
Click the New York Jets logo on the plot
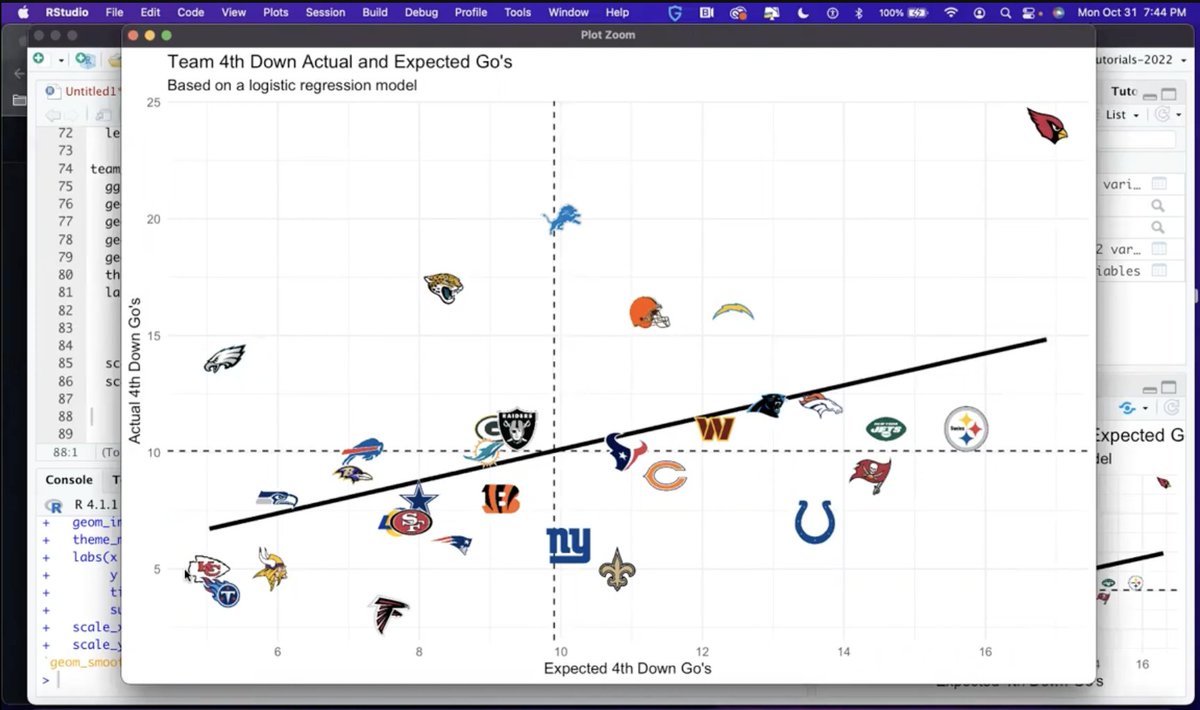point(886,429)
